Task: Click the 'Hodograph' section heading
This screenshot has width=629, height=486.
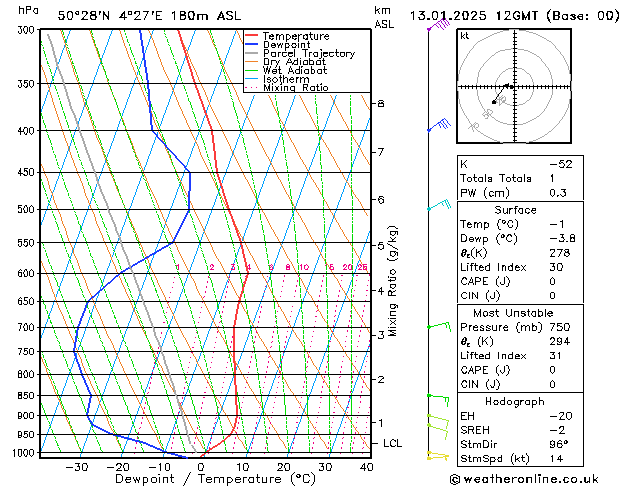Action: pos(515,402)
